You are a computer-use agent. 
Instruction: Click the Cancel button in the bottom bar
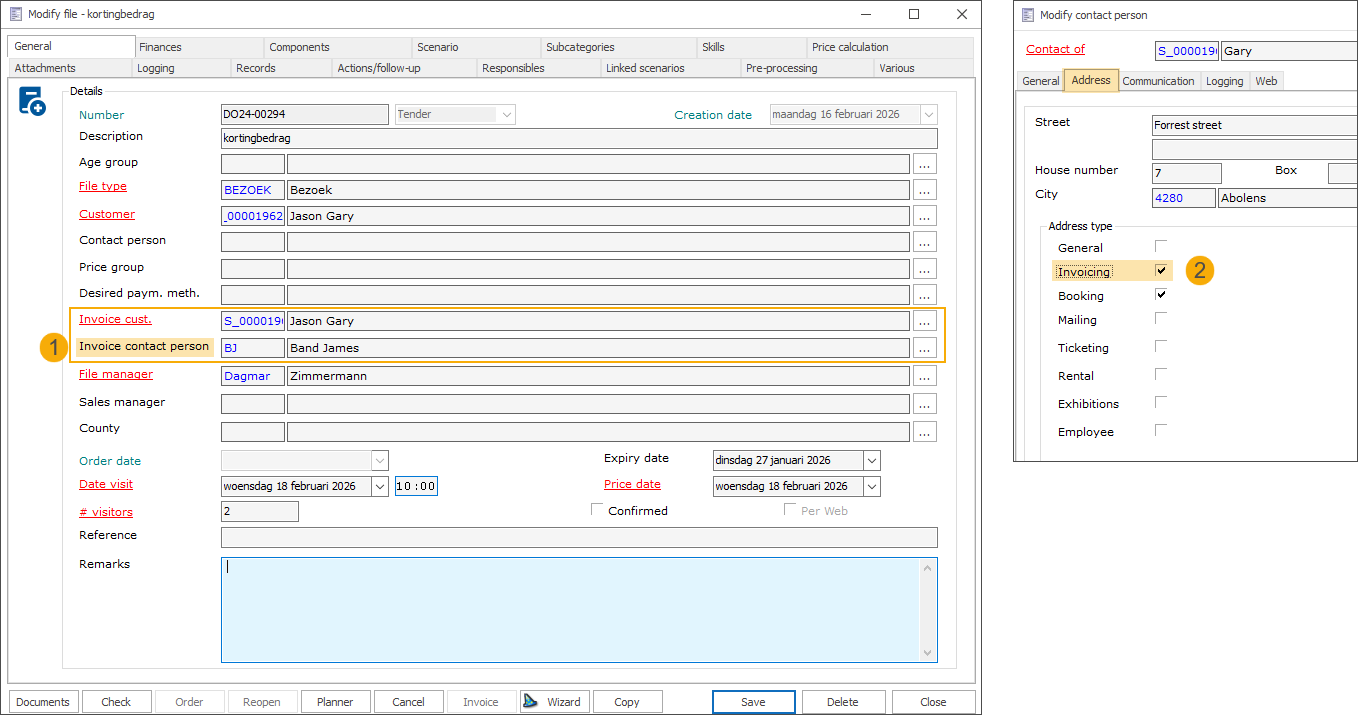[408, 702]
